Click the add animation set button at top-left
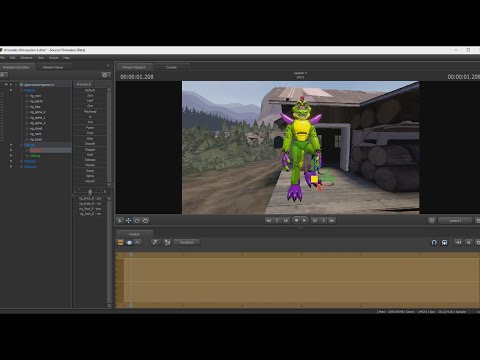Viewport: 480px width, 360px height. [3, 75]
